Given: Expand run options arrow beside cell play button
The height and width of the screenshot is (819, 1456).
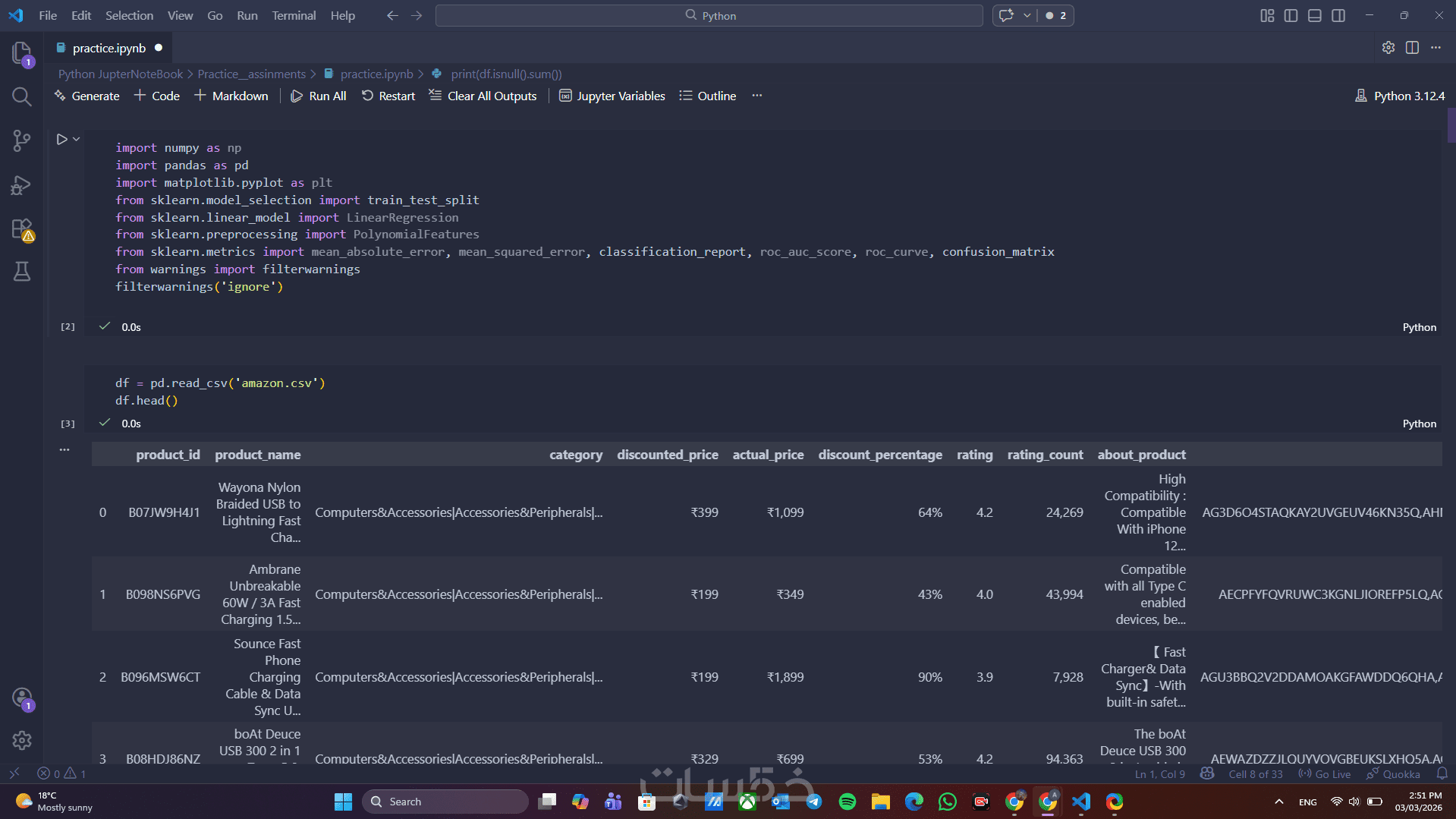Looking at the screenshot, I should 77,140.
